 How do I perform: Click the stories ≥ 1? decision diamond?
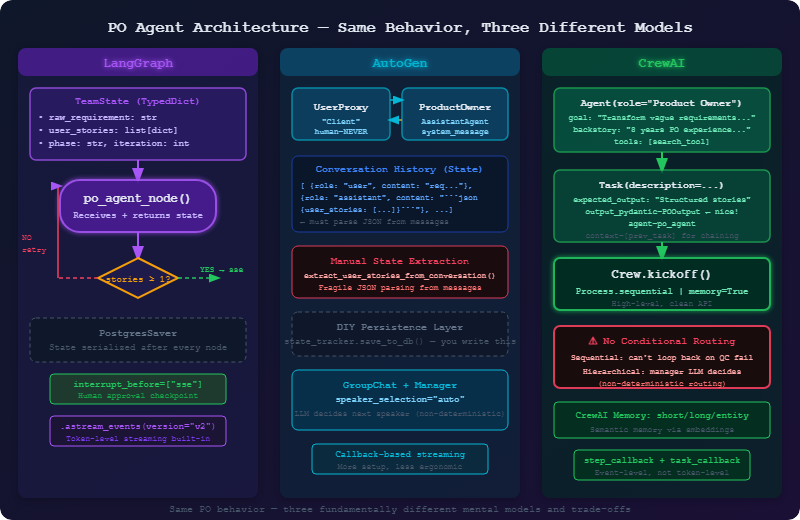tap(138, 278)
